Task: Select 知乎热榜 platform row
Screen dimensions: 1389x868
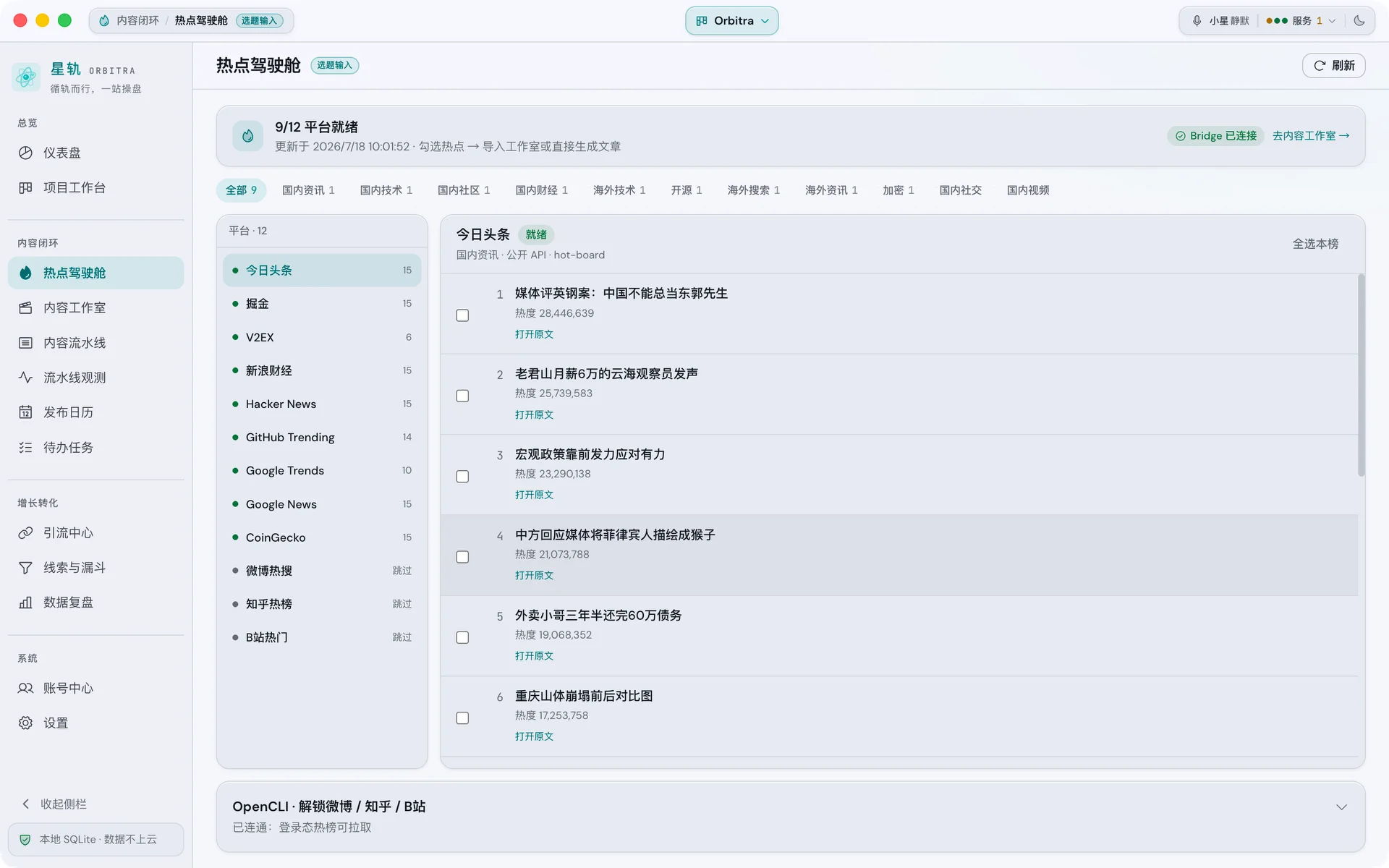Action: point(322,604)
